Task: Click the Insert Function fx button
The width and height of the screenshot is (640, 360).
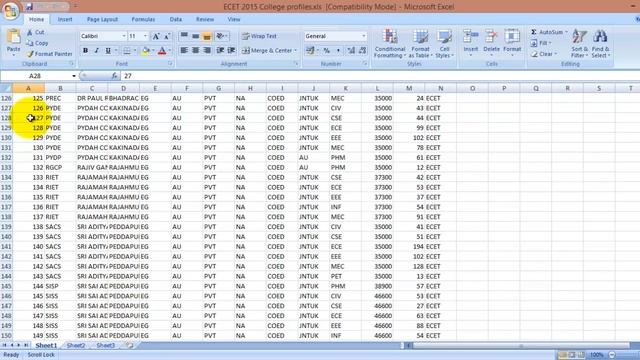Action: pyautogui.click(x=114, y=76)
